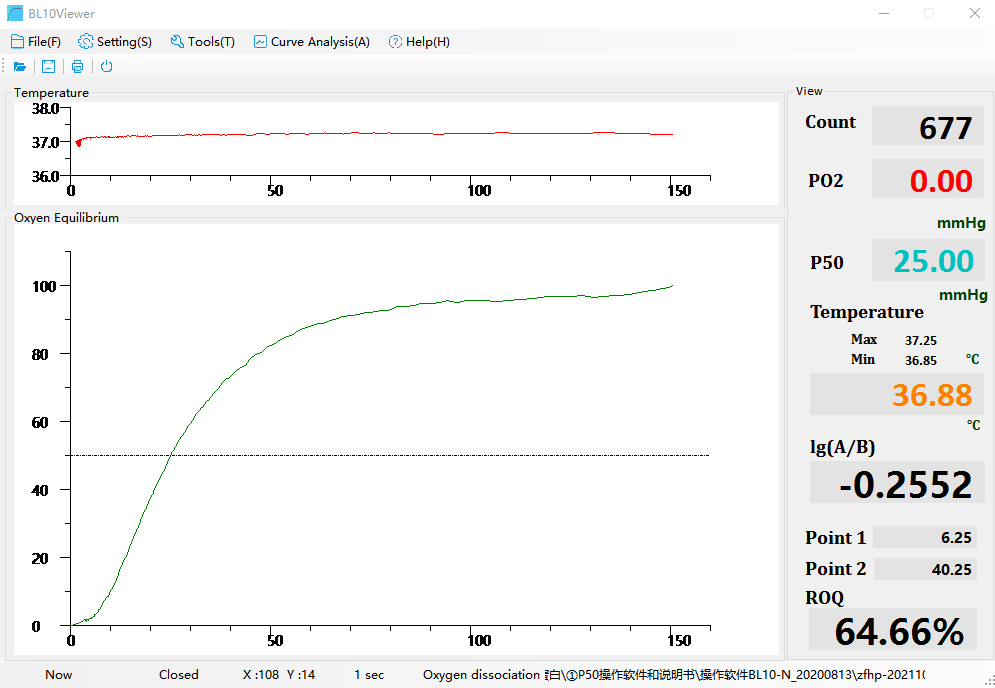This screenshot has width=995, height=688.
Task: Click the ROQ value 64.66%
Action: tap(892, 630)
